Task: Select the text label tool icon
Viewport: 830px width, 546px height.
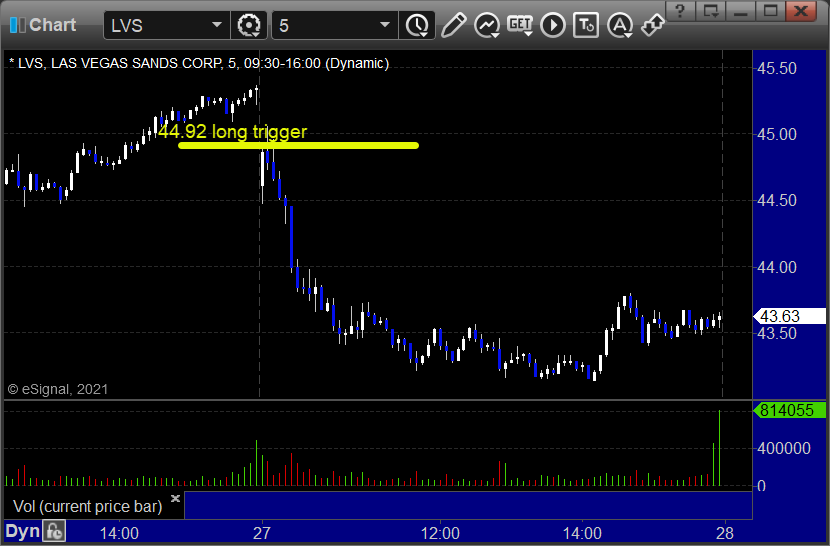Action: tap(586, 25)
